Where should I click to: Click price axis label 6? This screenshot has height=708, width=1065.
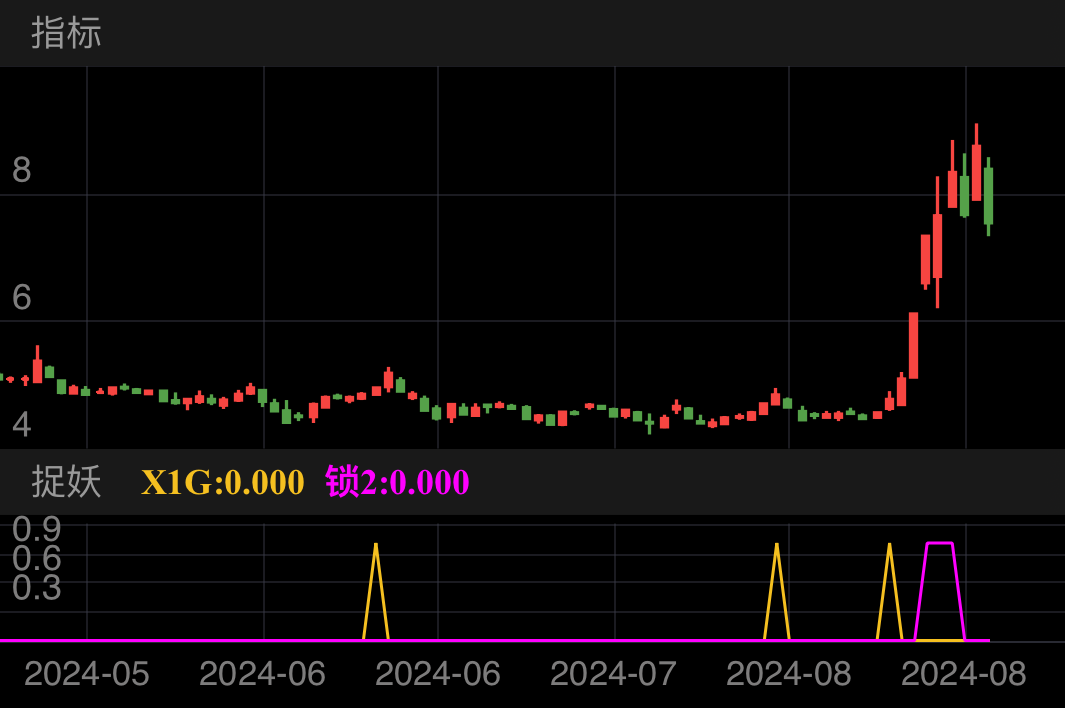[x=22, y=297]
